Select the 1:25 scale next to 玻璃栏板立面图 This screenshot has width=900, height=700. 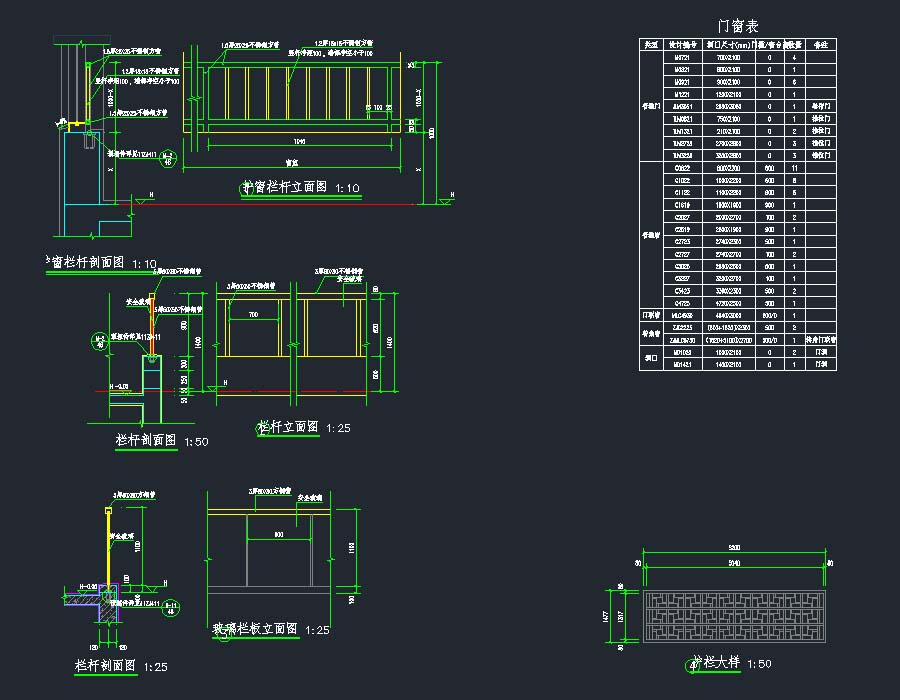[317, 630]
